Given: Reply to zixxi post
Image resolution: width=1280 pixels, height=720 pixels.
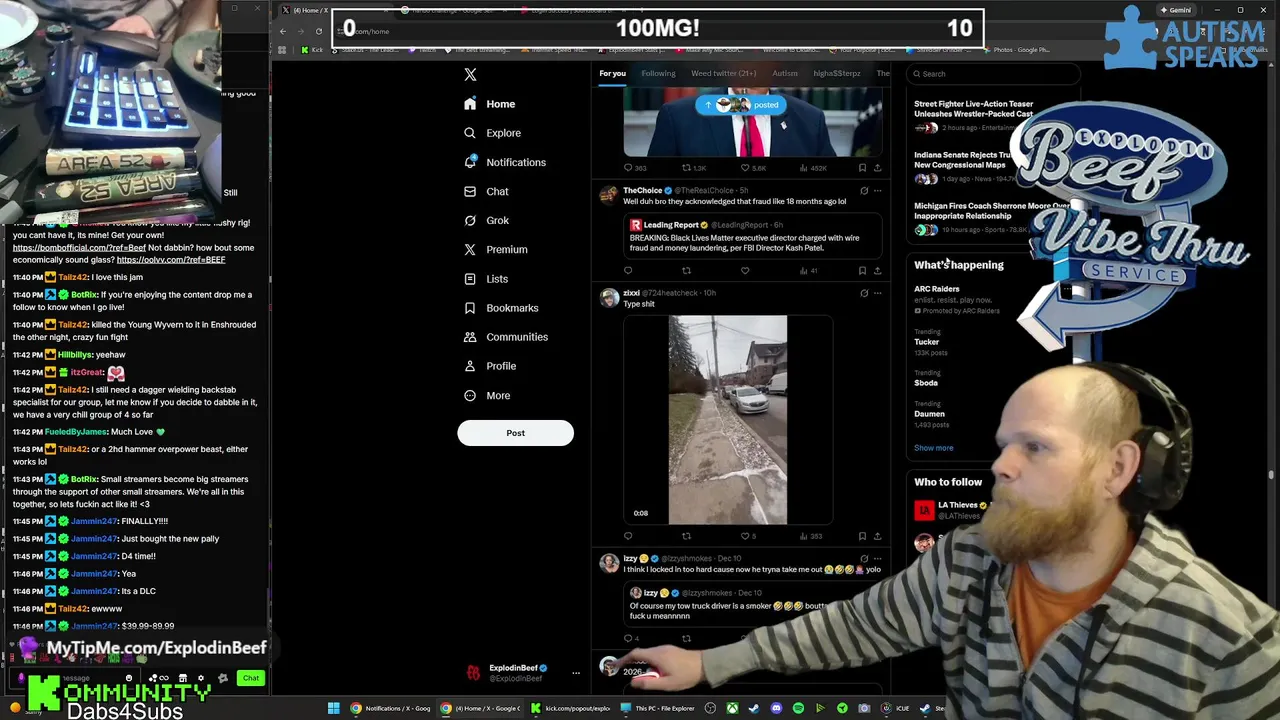Looking at the screenshot, I should pos(628,536).
